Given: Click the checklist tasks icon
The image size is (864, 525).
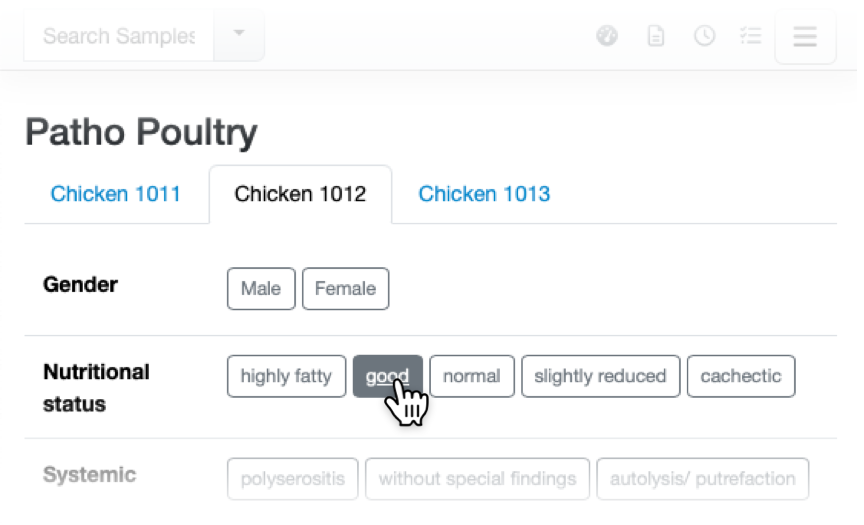Looking at the screenshot, I should coord(750,37).
